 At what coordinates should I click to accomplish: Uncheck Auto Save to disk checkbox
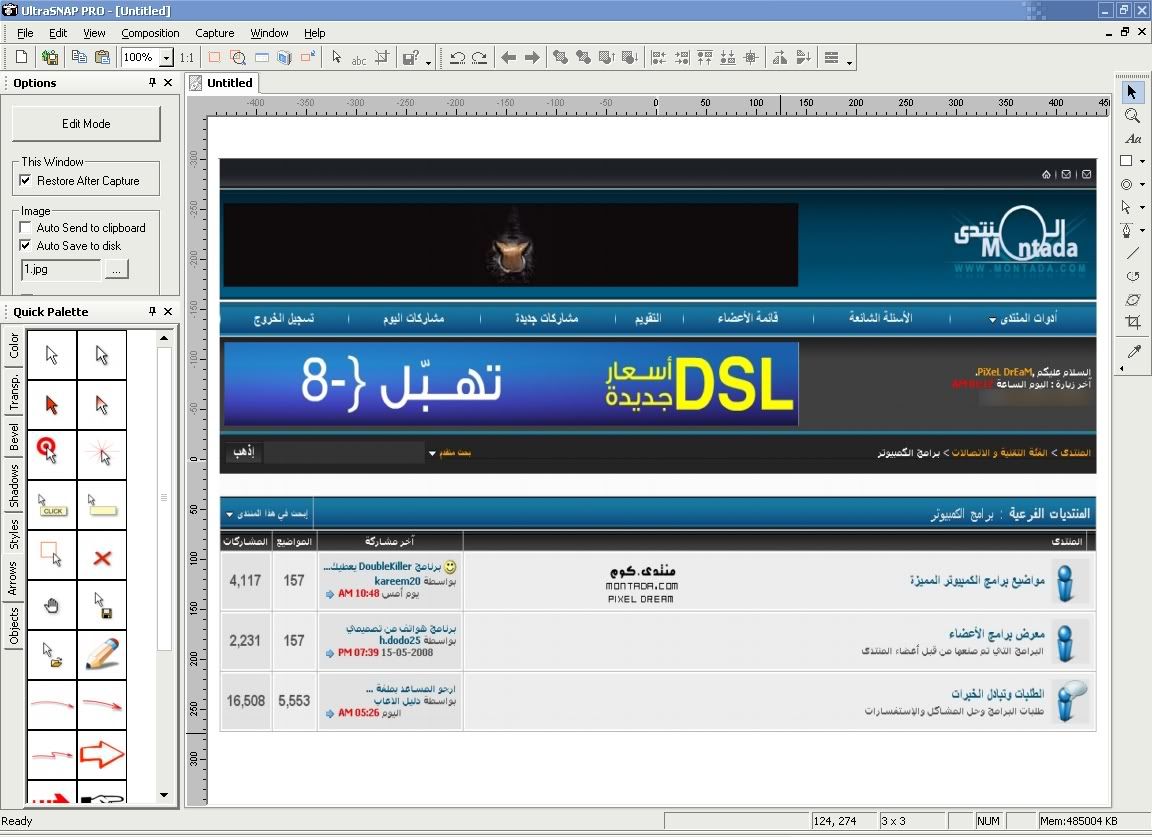coord(25,245)
